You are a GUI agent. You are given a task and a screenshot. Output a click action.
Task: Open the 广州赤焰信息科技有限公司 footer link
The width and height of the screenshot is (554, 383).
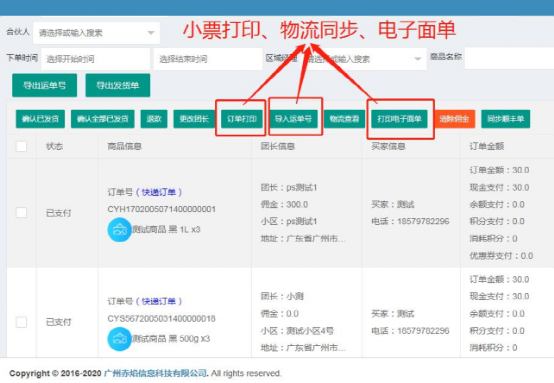coord(155,373)
